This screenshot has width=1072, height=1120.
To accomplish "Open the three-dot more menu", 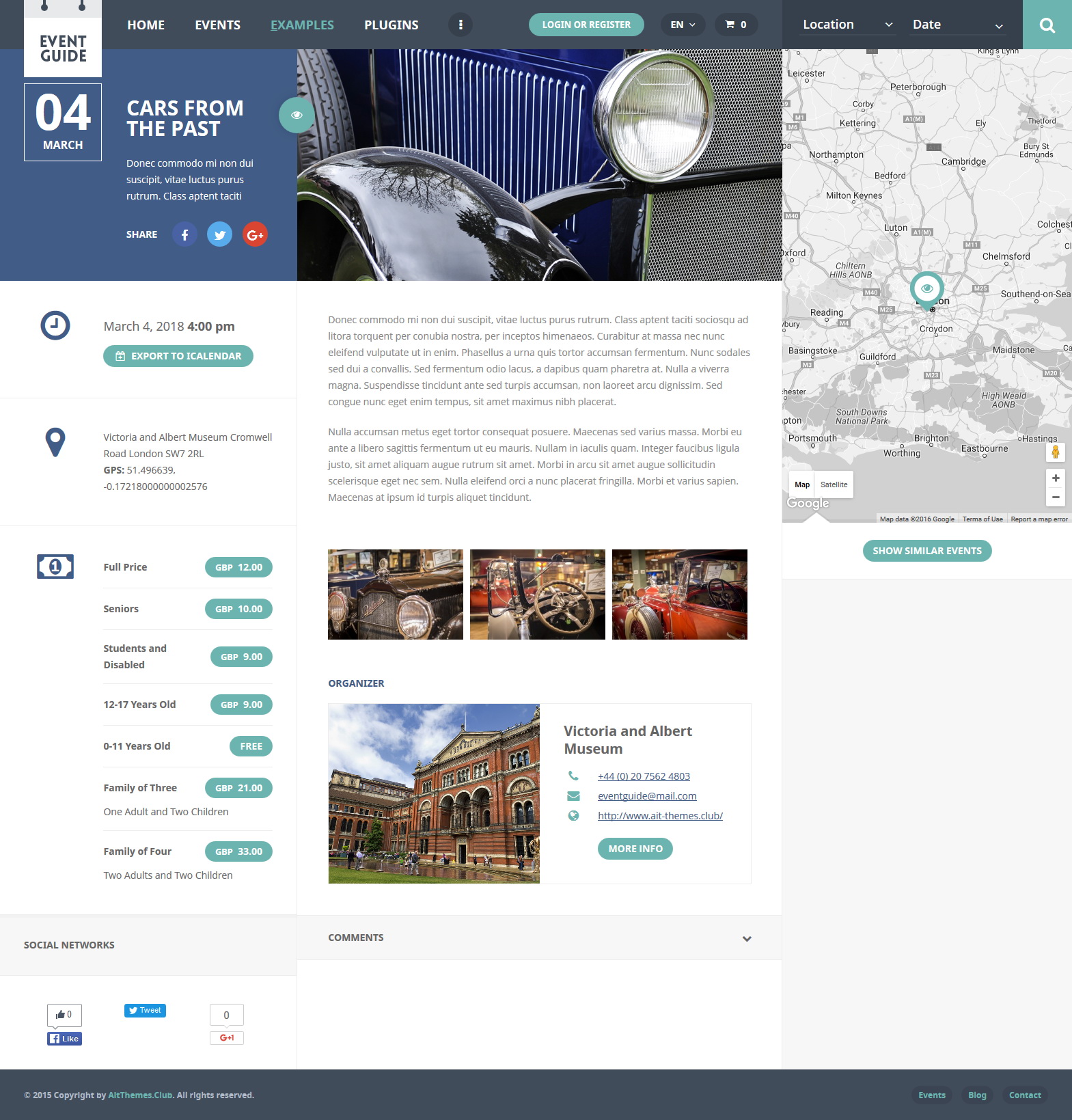I will (x=461, y=25).
